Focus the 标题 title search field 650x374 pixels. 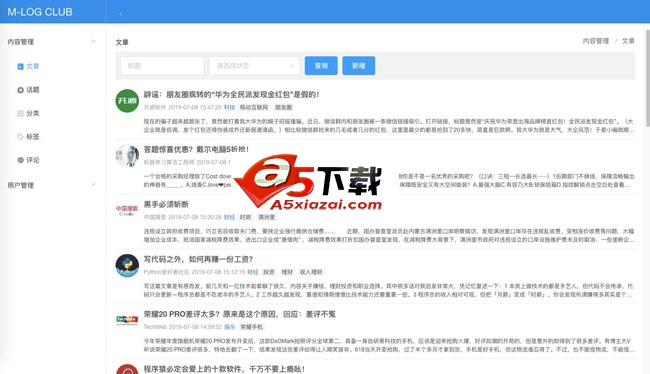[x=162, y=66]
